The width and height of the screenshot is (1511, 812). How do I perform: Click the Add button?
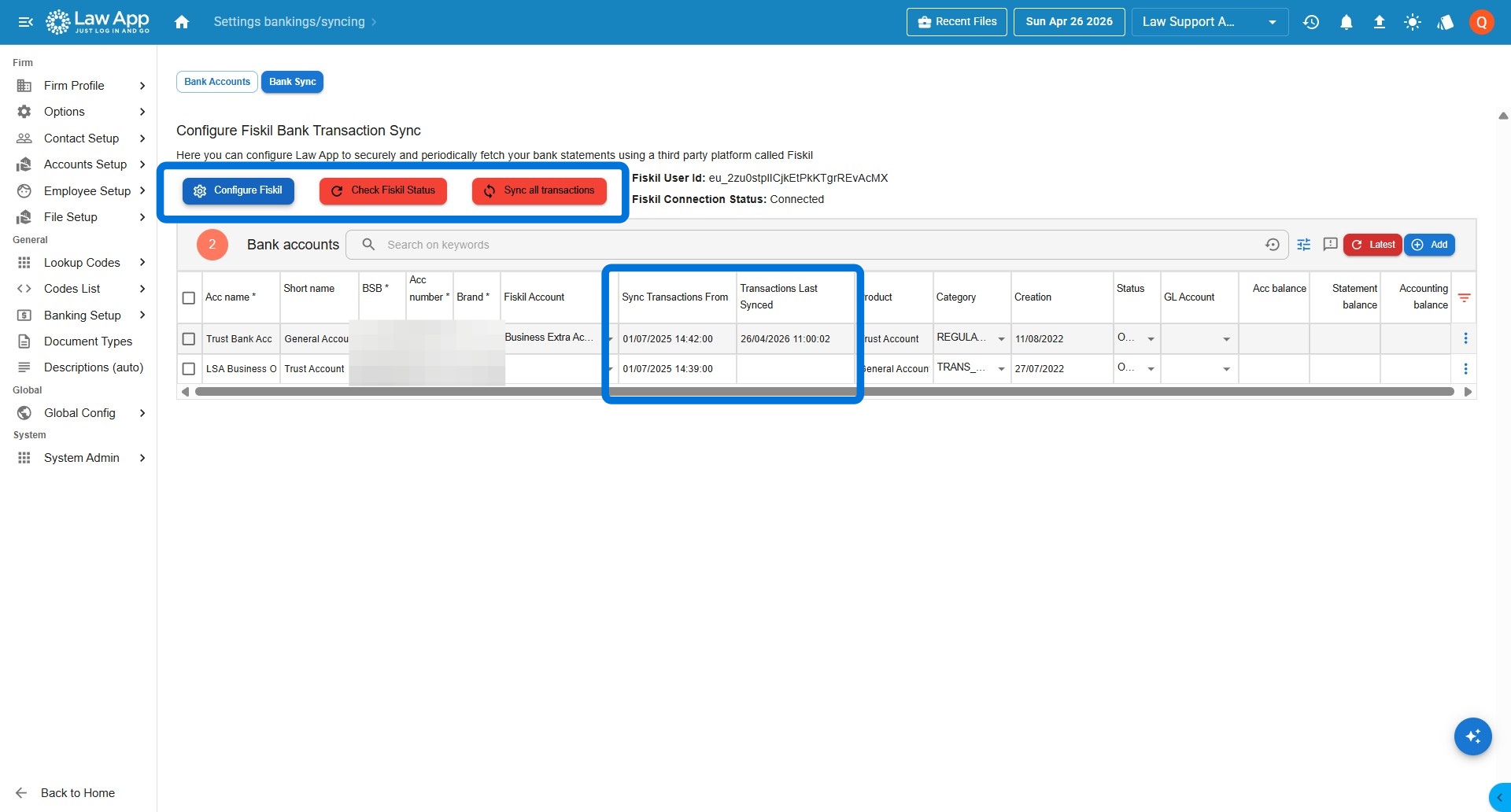[x=1429, y=245]
